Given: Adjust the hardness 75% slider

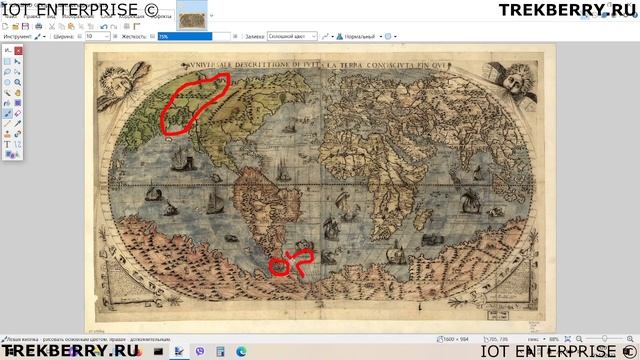Looking at the screenshot, I should [x=194, y=36].
